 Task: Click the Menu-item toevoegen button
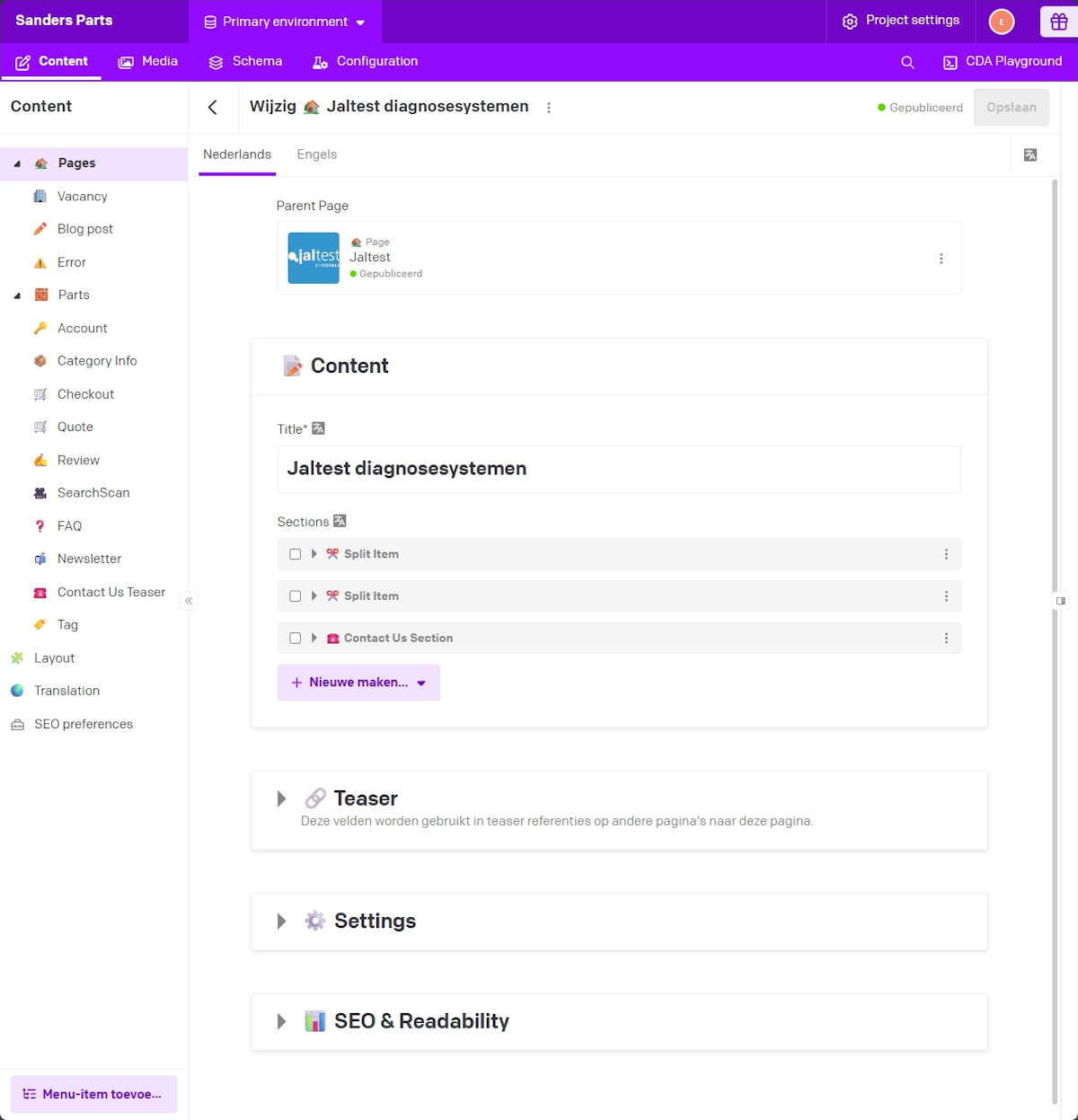point(93,1094)
